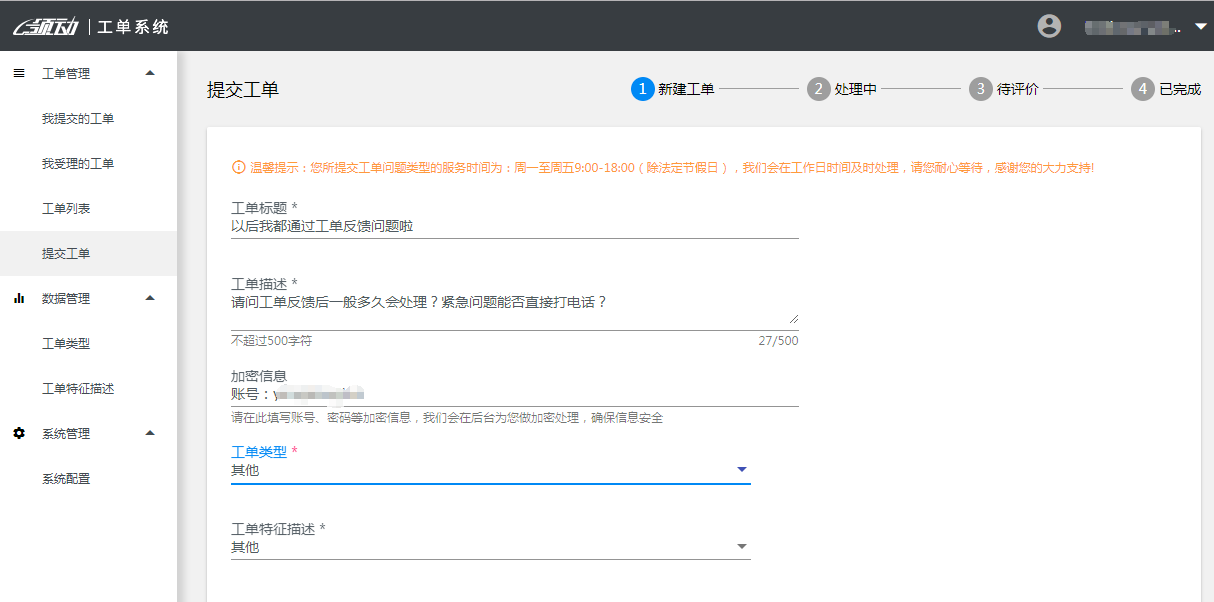Viewport: 1214px width, 602px height.
Task: Click the user account avatar icon
Action: (1049, 26)
